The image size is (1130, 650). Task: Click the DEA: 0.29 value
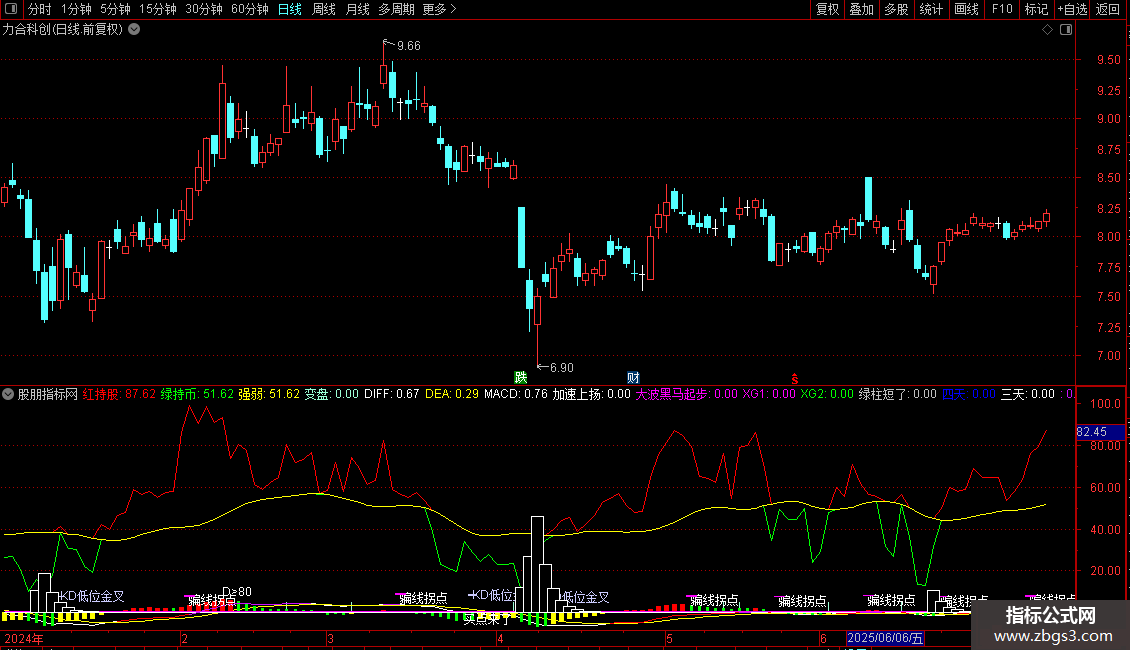point(452,394)
